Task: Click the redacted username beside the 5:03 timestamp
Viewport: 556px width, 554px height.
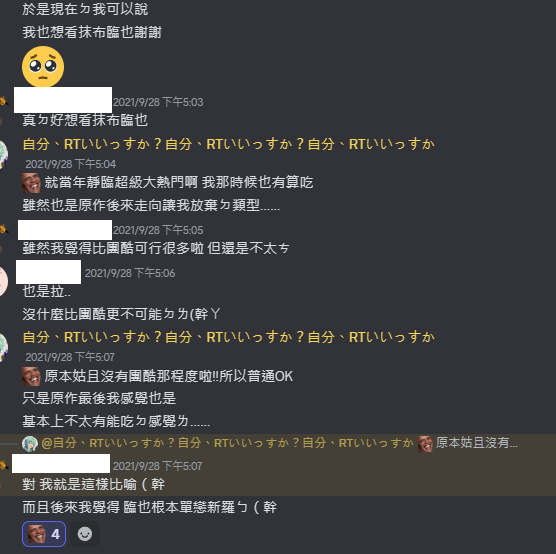Action: pyautogui.click(x=63, y=100)
